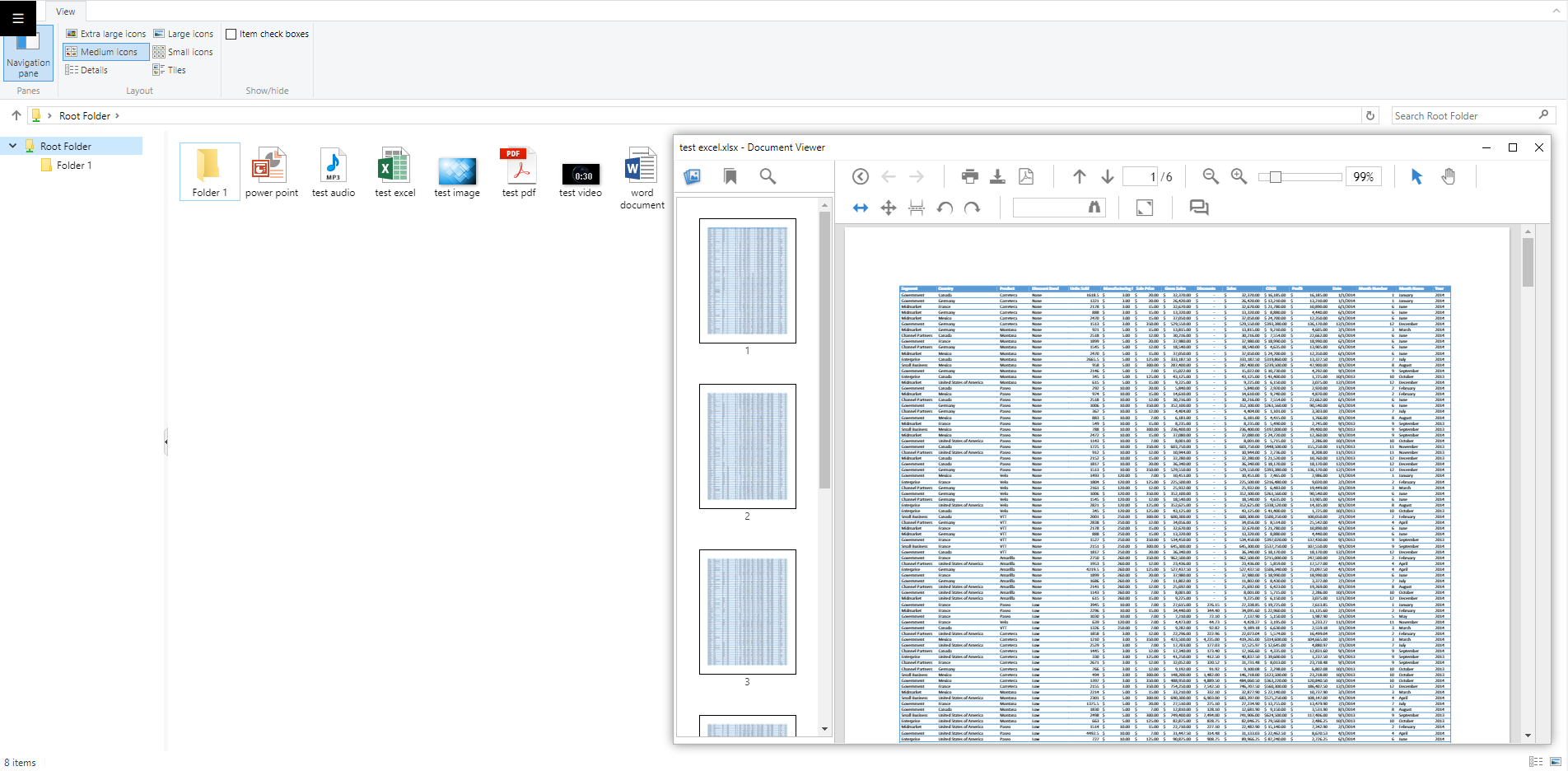Open the hamburger menu at top left
This screenshot has height=771, width=1568.
17,18
